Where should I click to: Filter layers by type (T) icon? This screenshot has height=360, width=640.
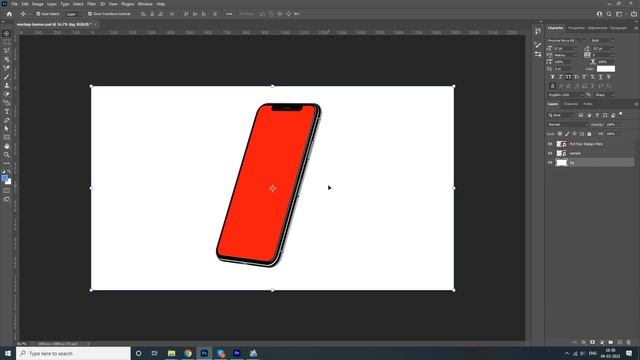click(597, 115)
